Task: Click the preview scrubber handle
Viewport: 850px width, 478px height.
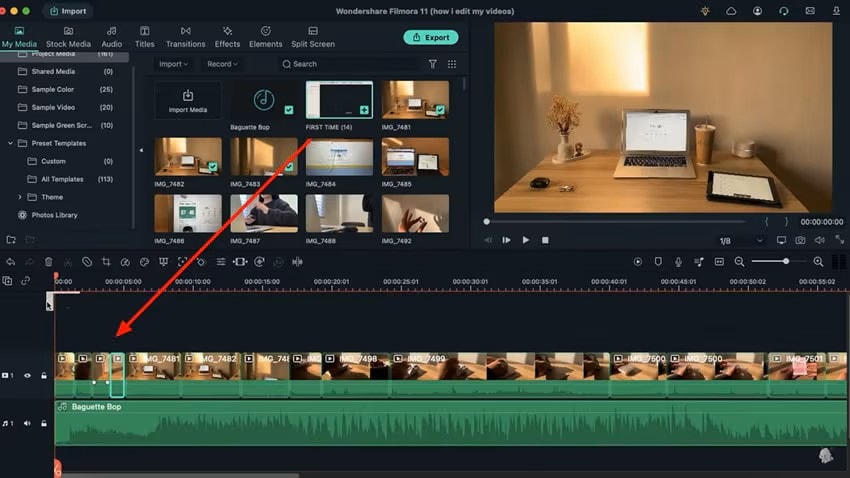Action: click(x=486, y=222)
